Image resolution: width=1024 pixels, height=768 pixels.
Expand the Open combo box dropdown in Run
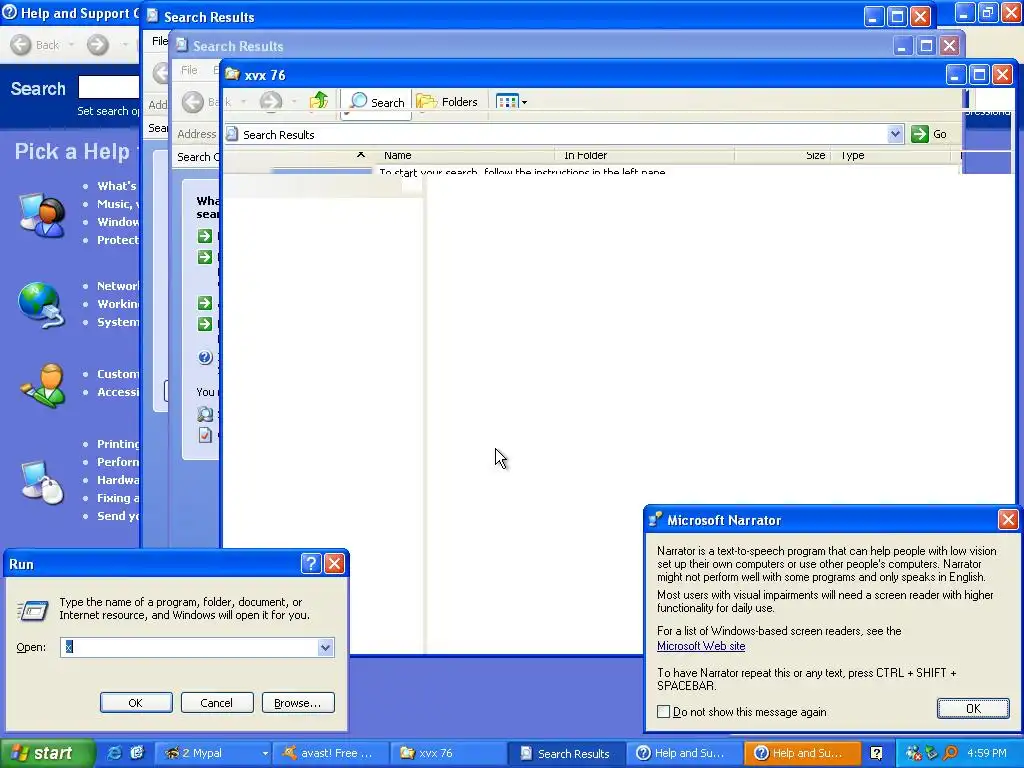[x=325, y=647]
